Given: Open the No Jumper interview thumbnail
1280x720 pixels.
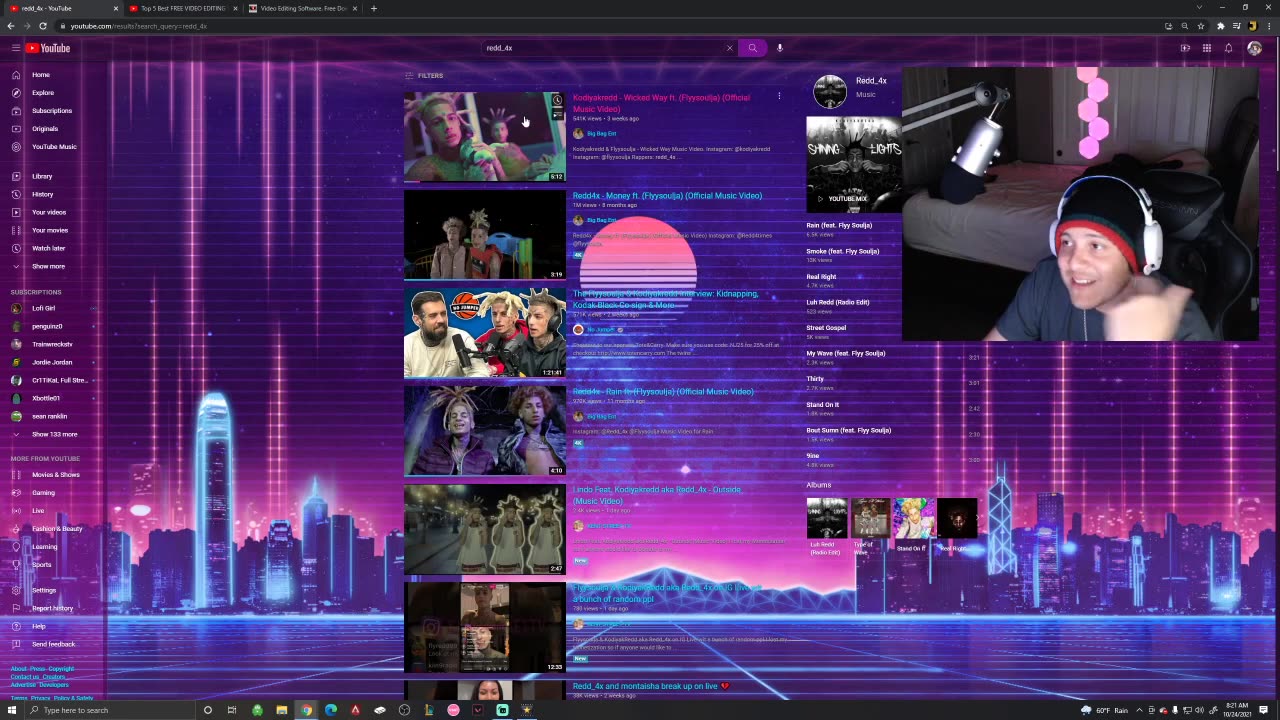Looking at the screenshot, I should coord(485,333).
